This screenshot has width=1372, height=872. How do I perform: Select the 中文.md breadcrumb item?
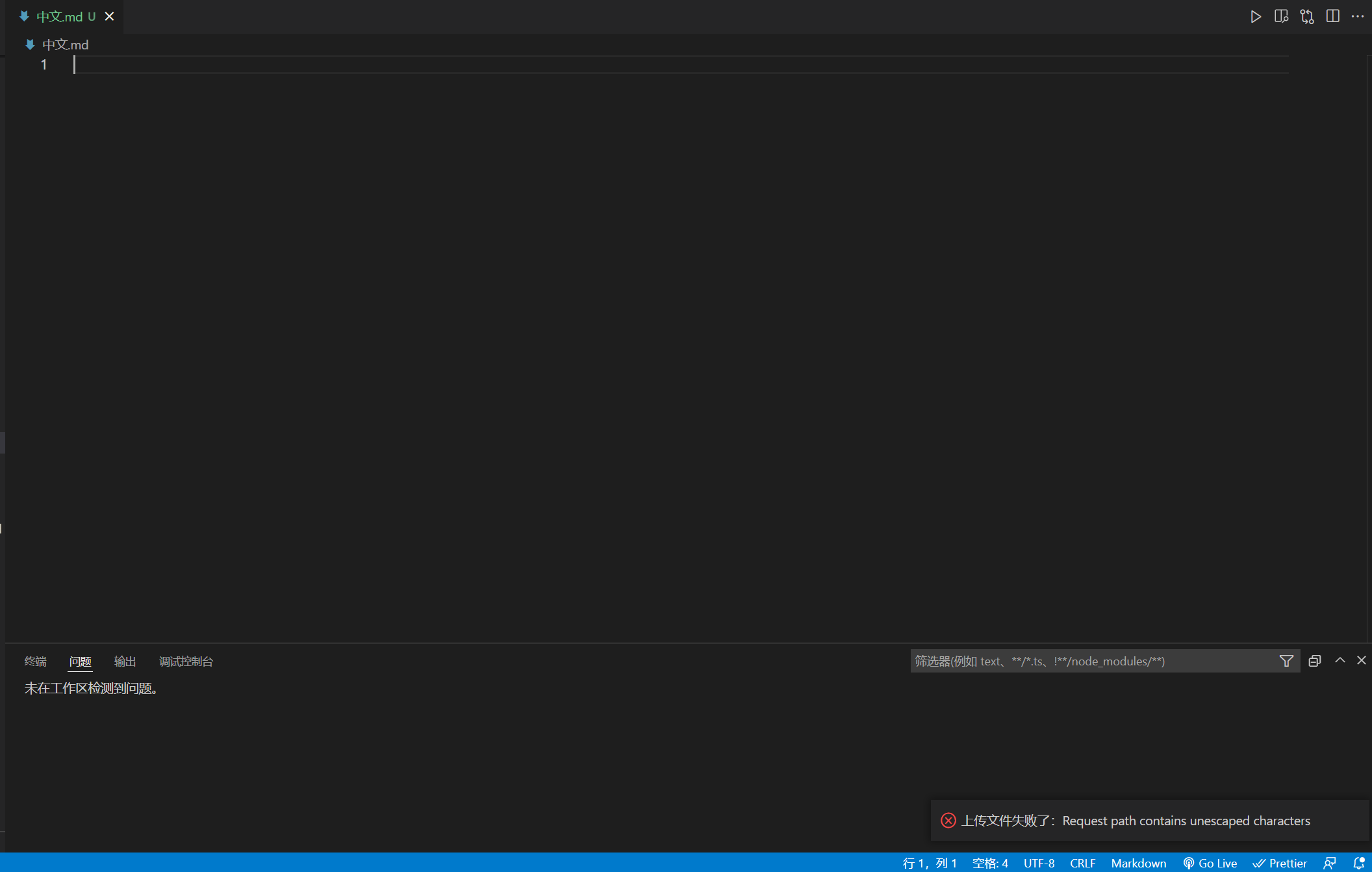65,45
